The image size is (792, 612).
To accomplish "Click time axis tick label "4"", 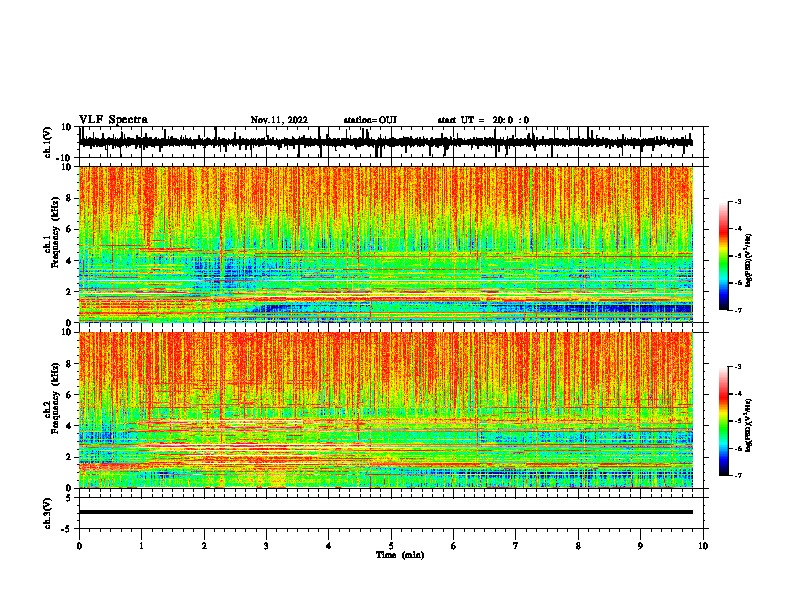I will [x=329, y=546].
